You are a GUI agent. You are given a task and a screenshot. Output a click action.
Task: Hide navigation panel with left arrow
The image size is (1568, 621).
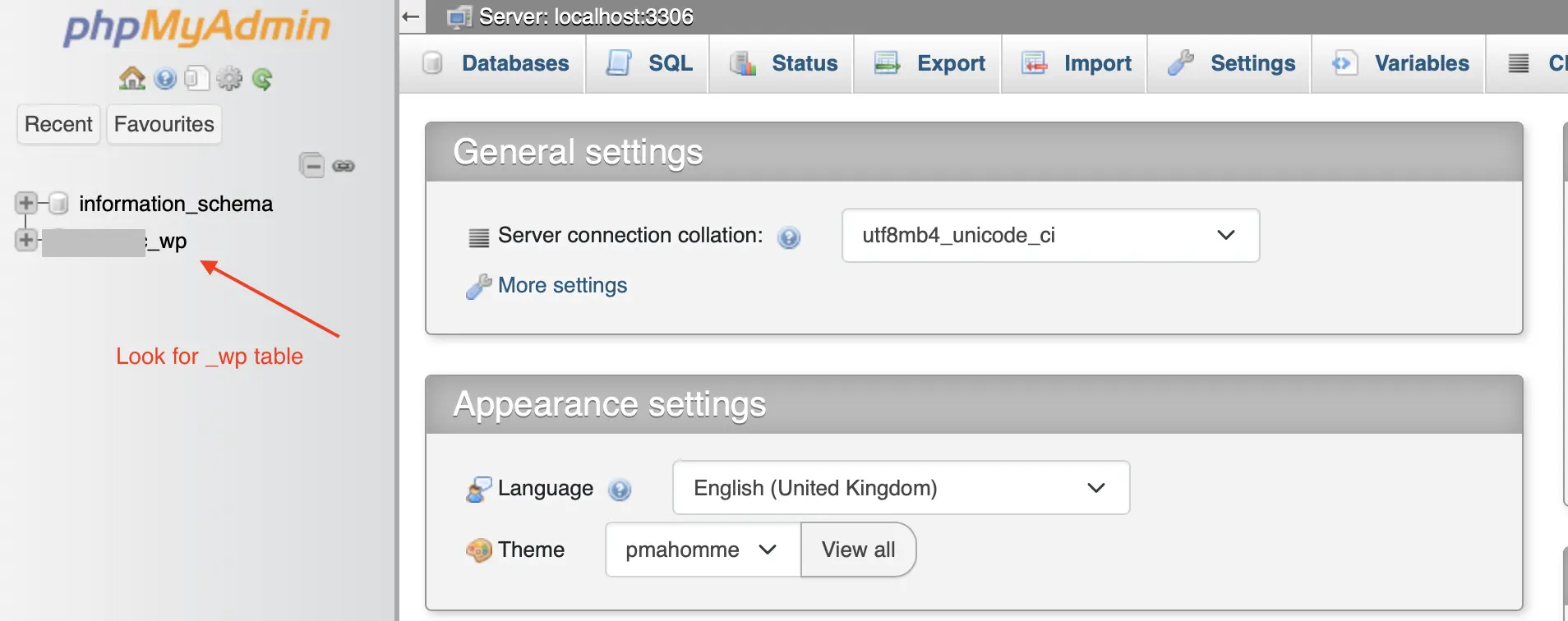click(x=412, y=16)
